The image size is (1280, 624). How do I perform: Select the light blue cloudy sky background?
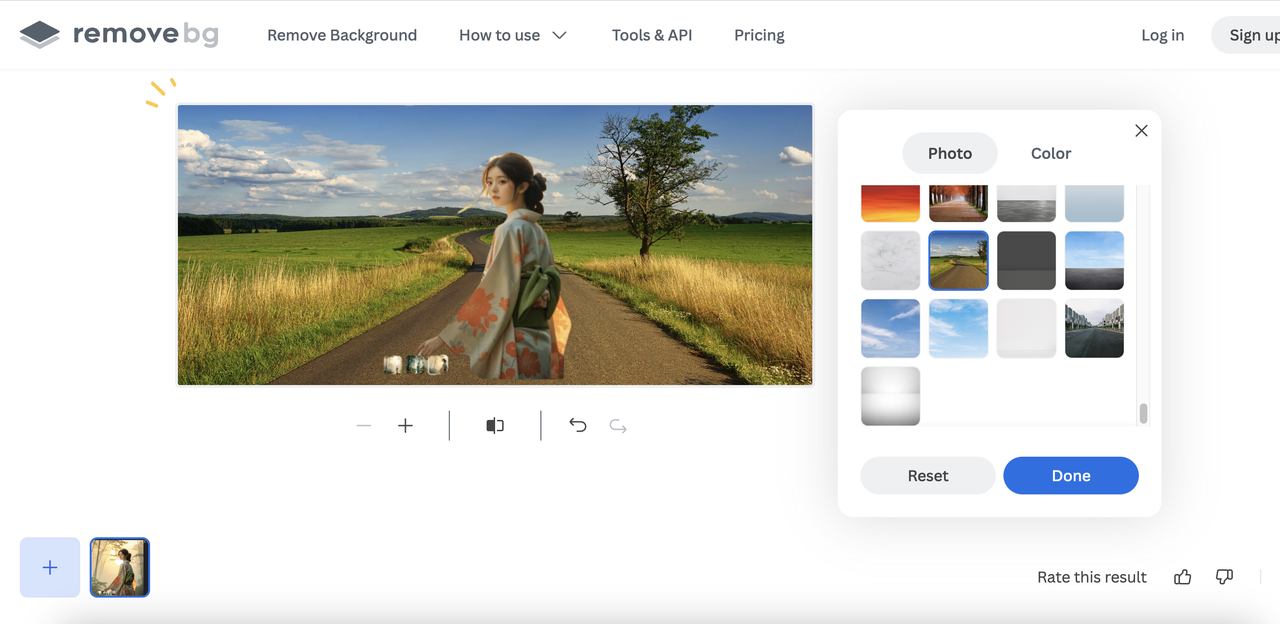point(958,328)
